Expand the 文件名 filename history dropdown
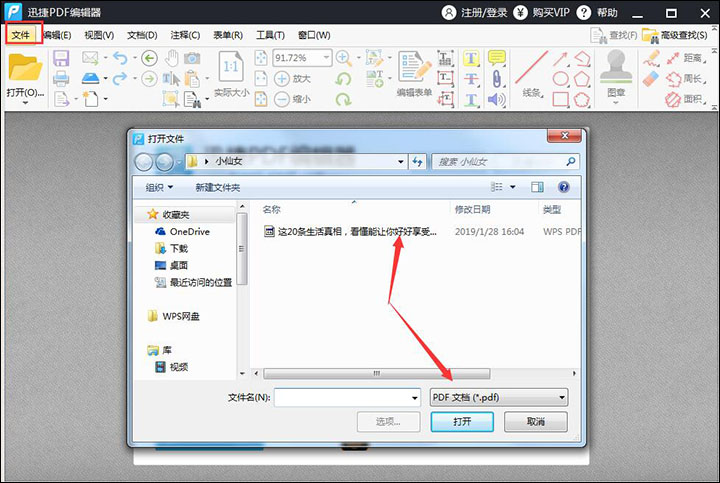The width and height of the screenshot is (720, 483). point(413,397)
